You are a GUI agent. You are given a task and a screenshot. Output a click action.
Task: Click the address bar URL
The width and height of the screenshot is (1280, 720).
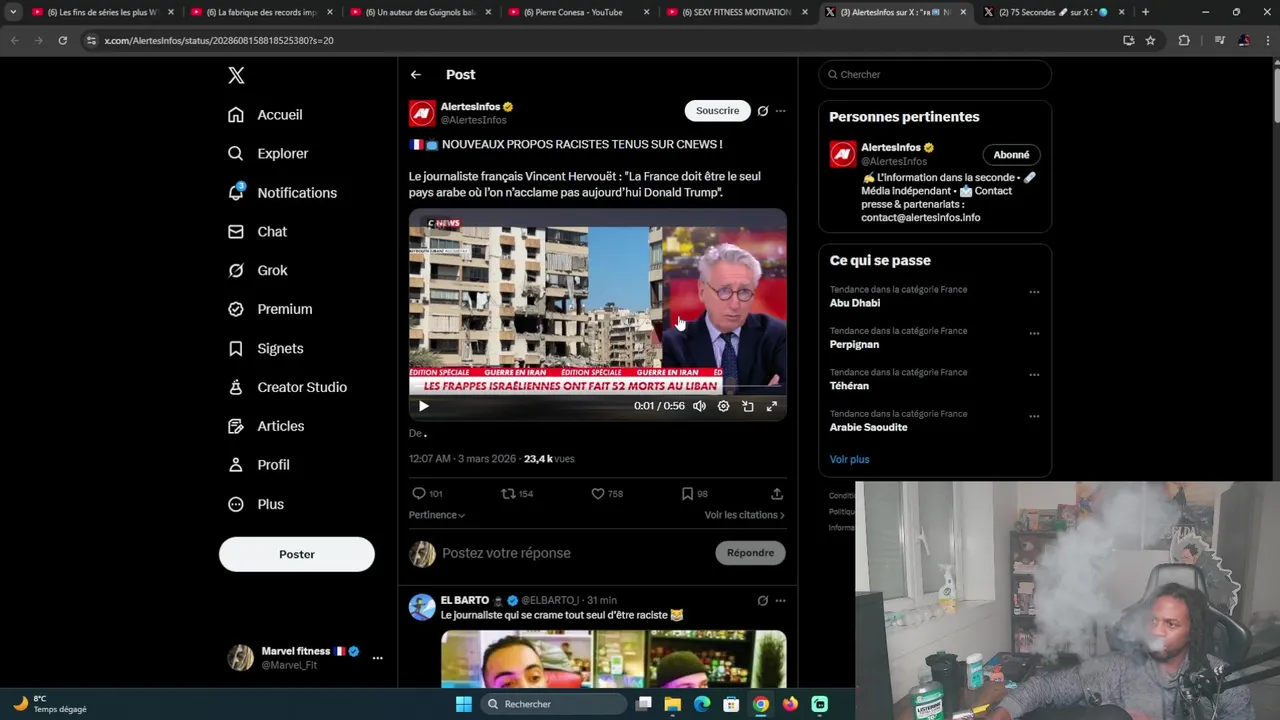point(219,41)
